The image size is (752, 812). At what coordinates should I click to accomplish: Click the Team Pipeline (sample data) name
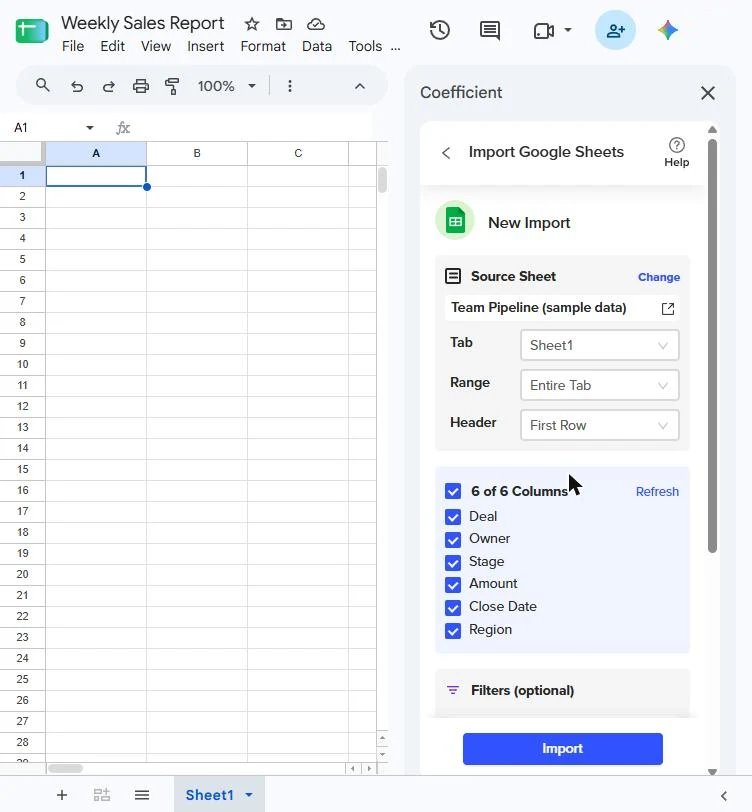click(539, 308)
